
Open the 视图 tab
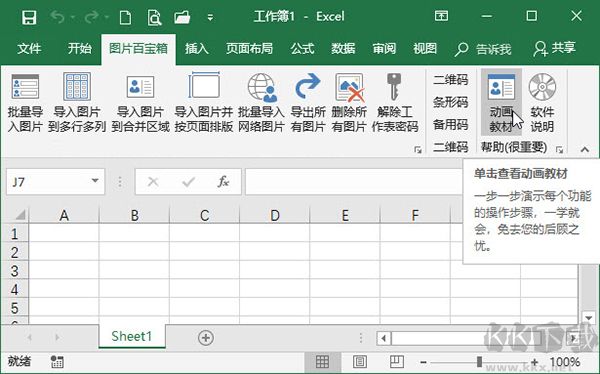point(425,49)
